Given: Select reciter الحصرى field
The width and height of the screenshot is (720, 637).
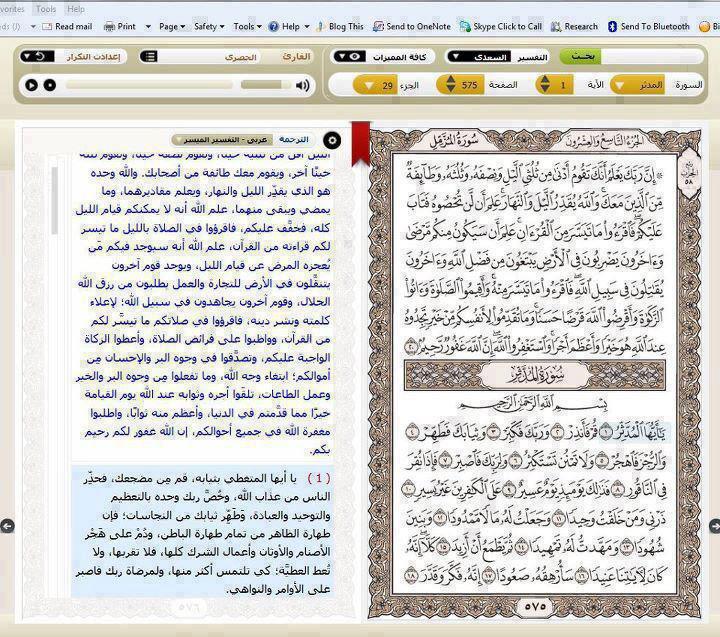Looking at the screenshot, I should point(241,57).
